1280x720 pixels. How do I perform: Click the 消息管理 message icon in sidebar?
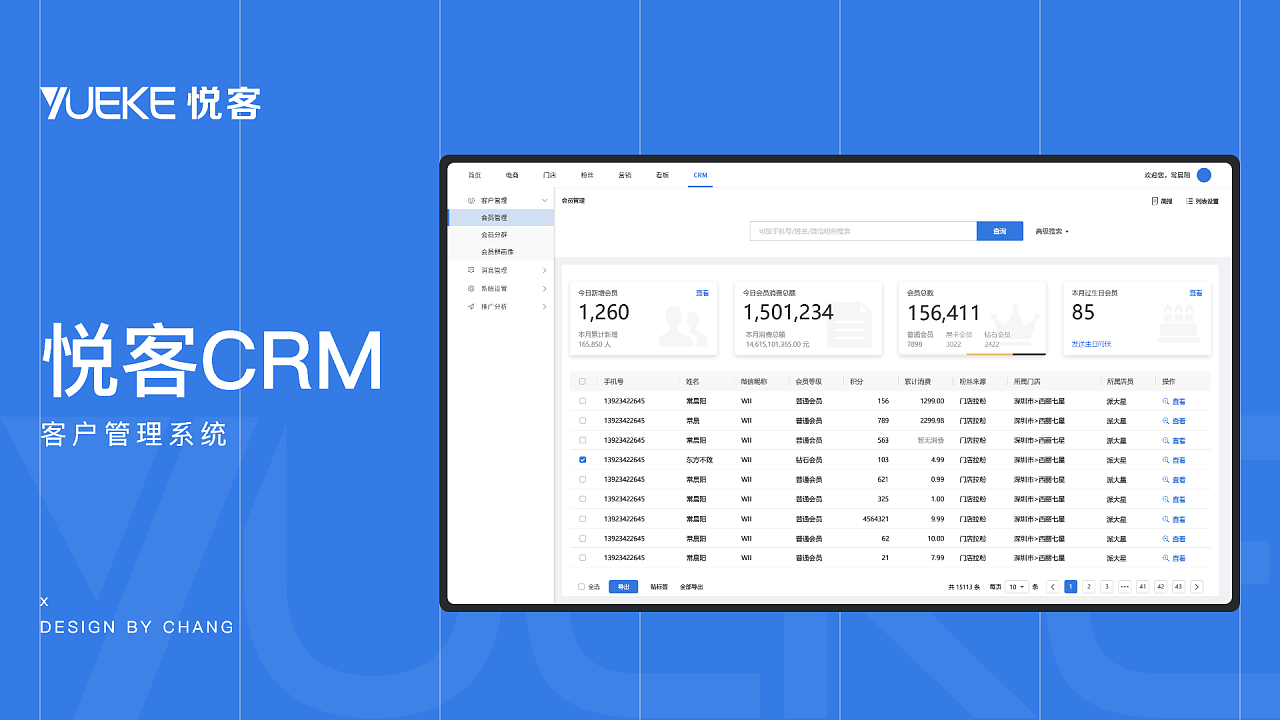[471, 270]
